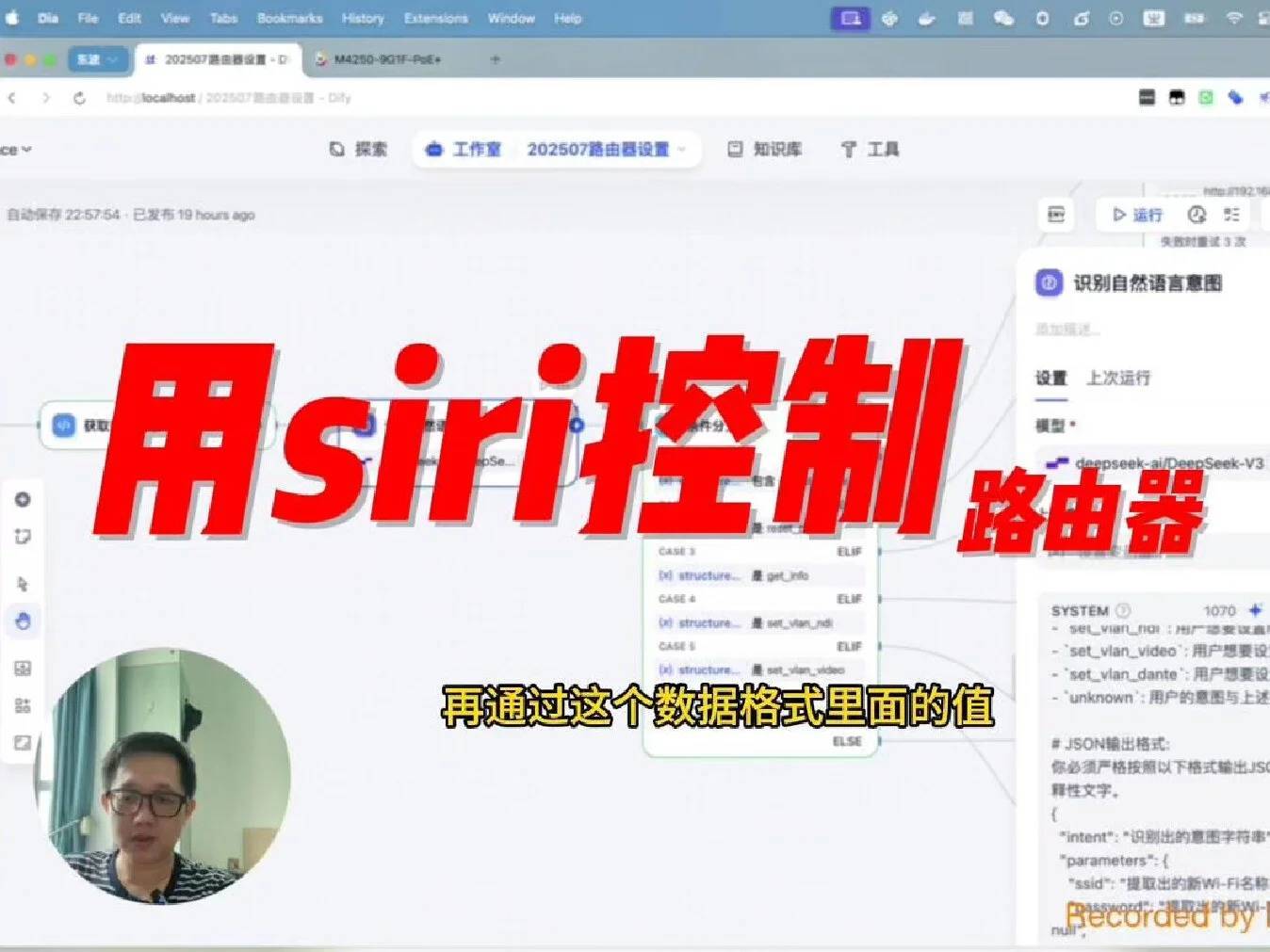Select the cursor selection tool in canvas toolbar
Image resolution: width=1270 pixels, height=952 pixels.
[x=23, y=584]
